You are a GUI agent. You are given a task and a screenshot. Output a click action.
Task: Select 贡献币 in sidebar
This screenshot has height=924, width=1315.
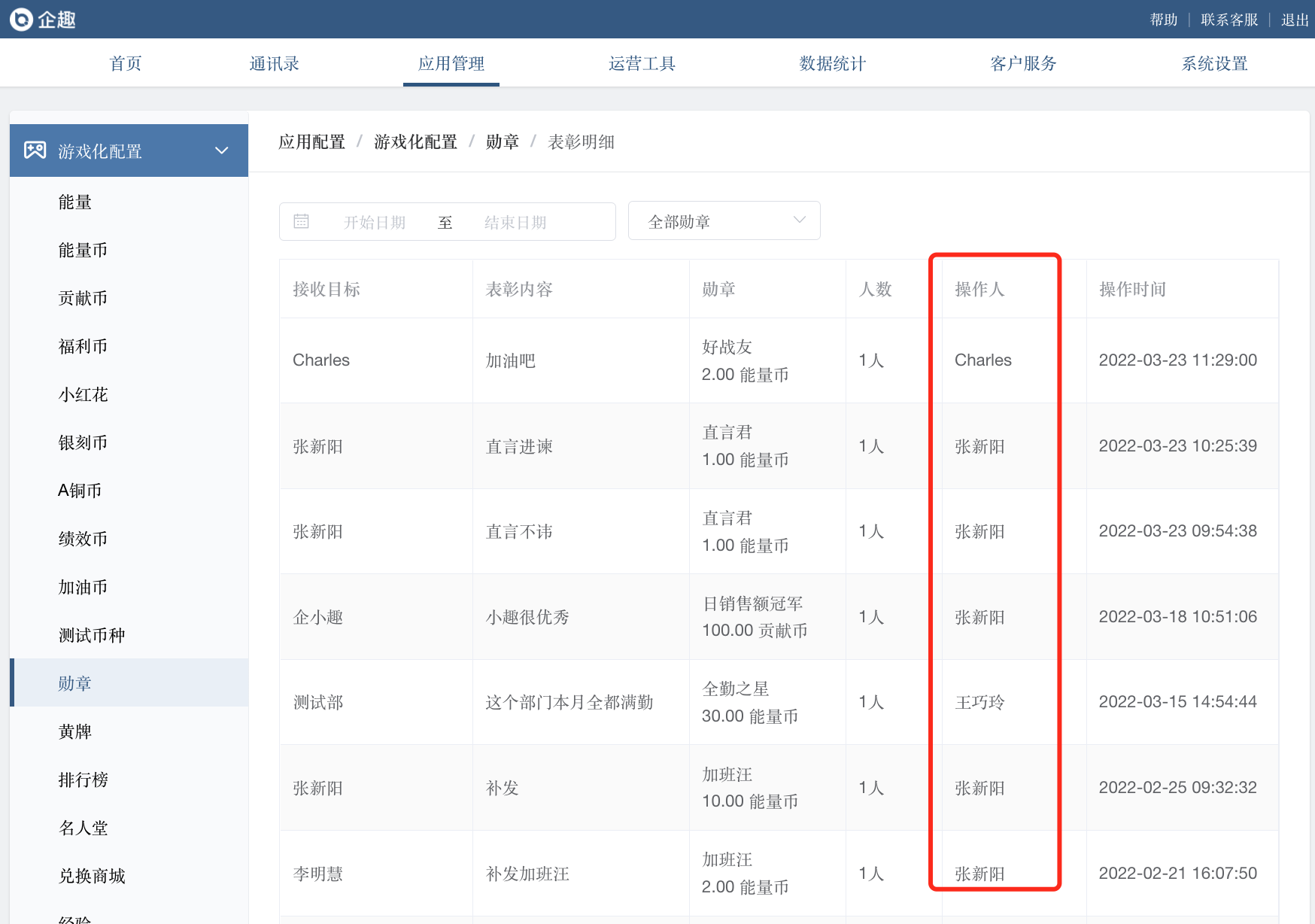129,298
